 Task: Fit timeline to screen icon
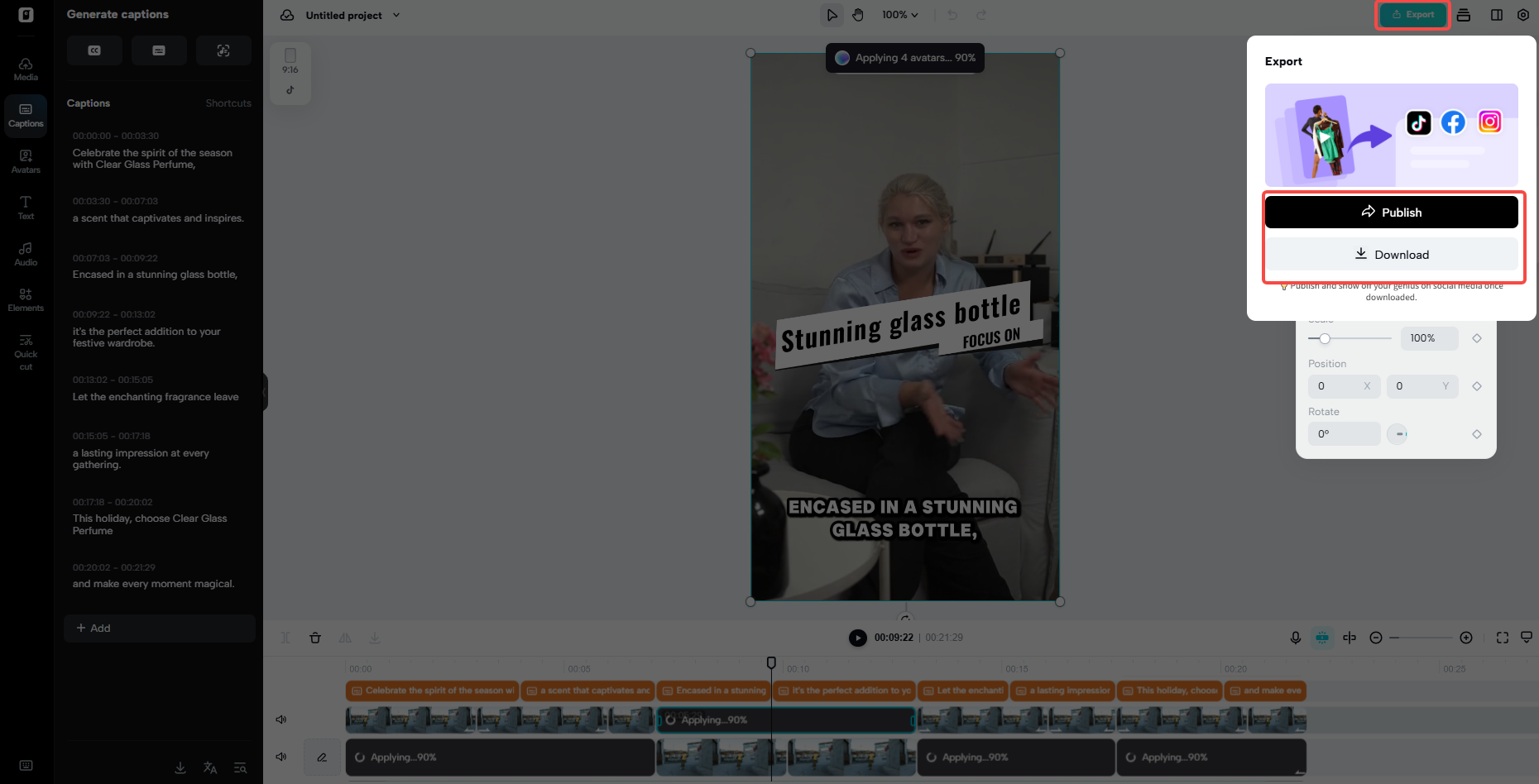(1503, 638)
